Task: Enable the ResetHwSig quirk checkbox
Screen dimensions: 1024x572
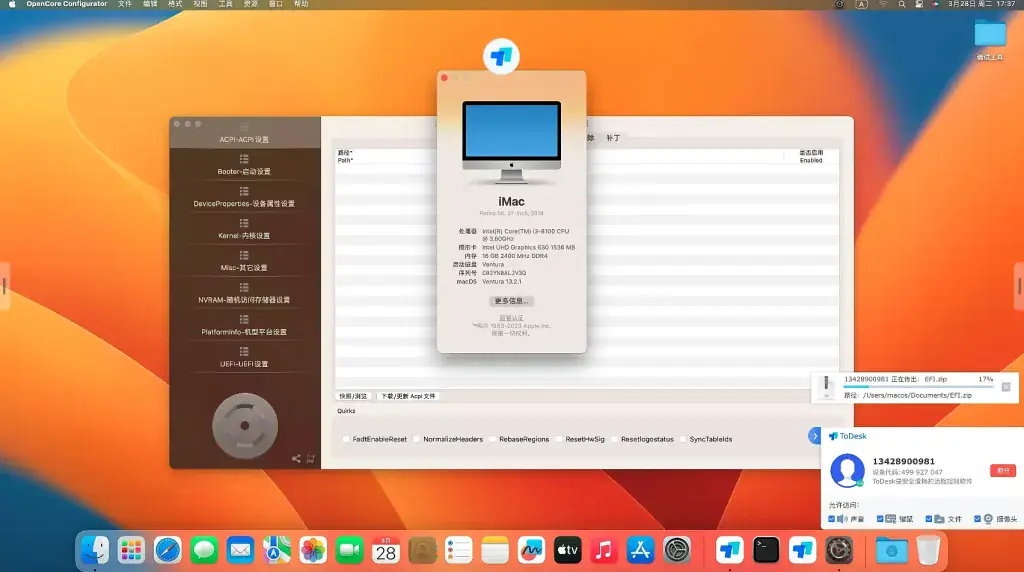Action: (559, 439)
